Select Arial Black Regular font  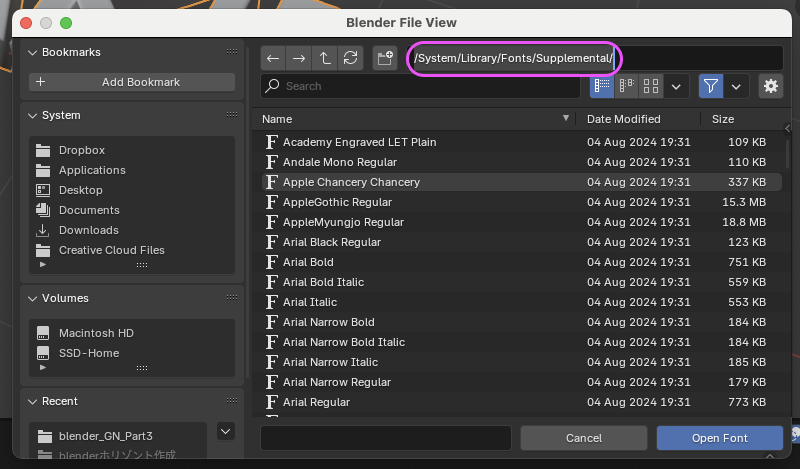(x=521, y=242)
